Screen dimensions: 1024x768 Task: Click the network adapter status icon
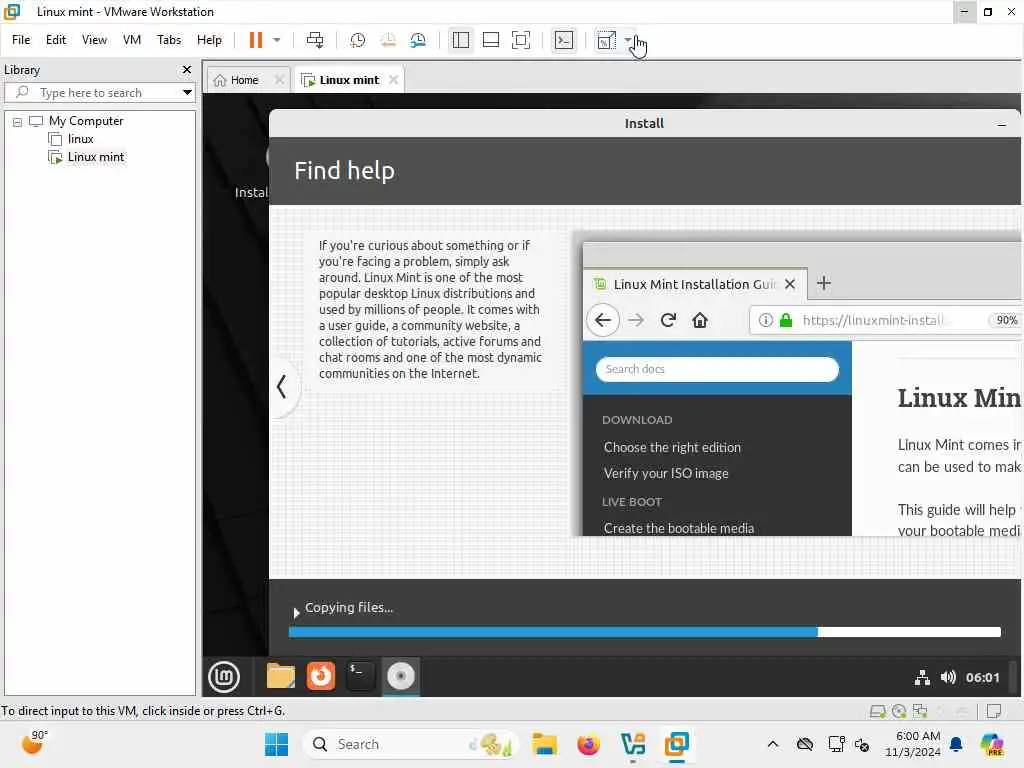click(920, 711)
